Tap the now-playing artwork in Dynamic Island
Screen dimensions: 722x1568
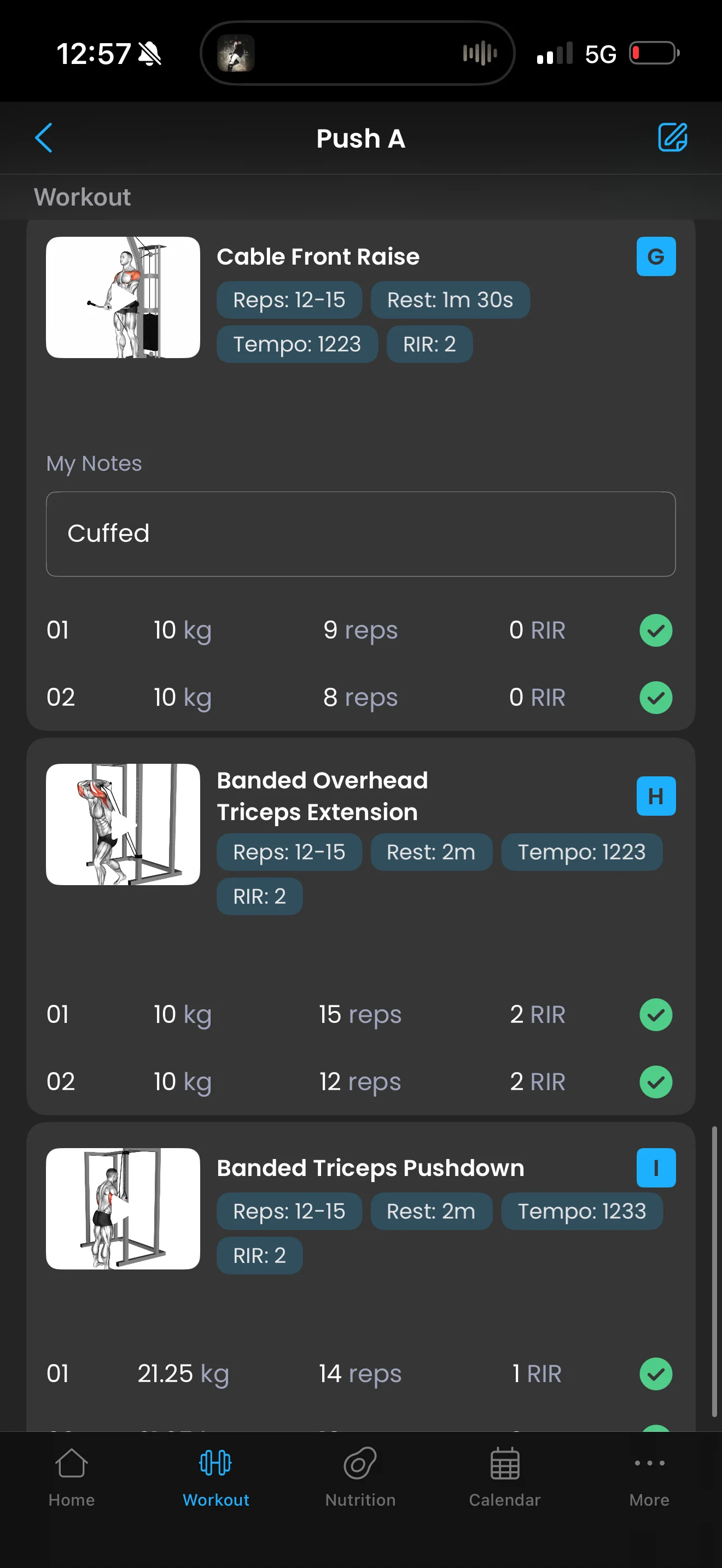[x=236, y=54]
